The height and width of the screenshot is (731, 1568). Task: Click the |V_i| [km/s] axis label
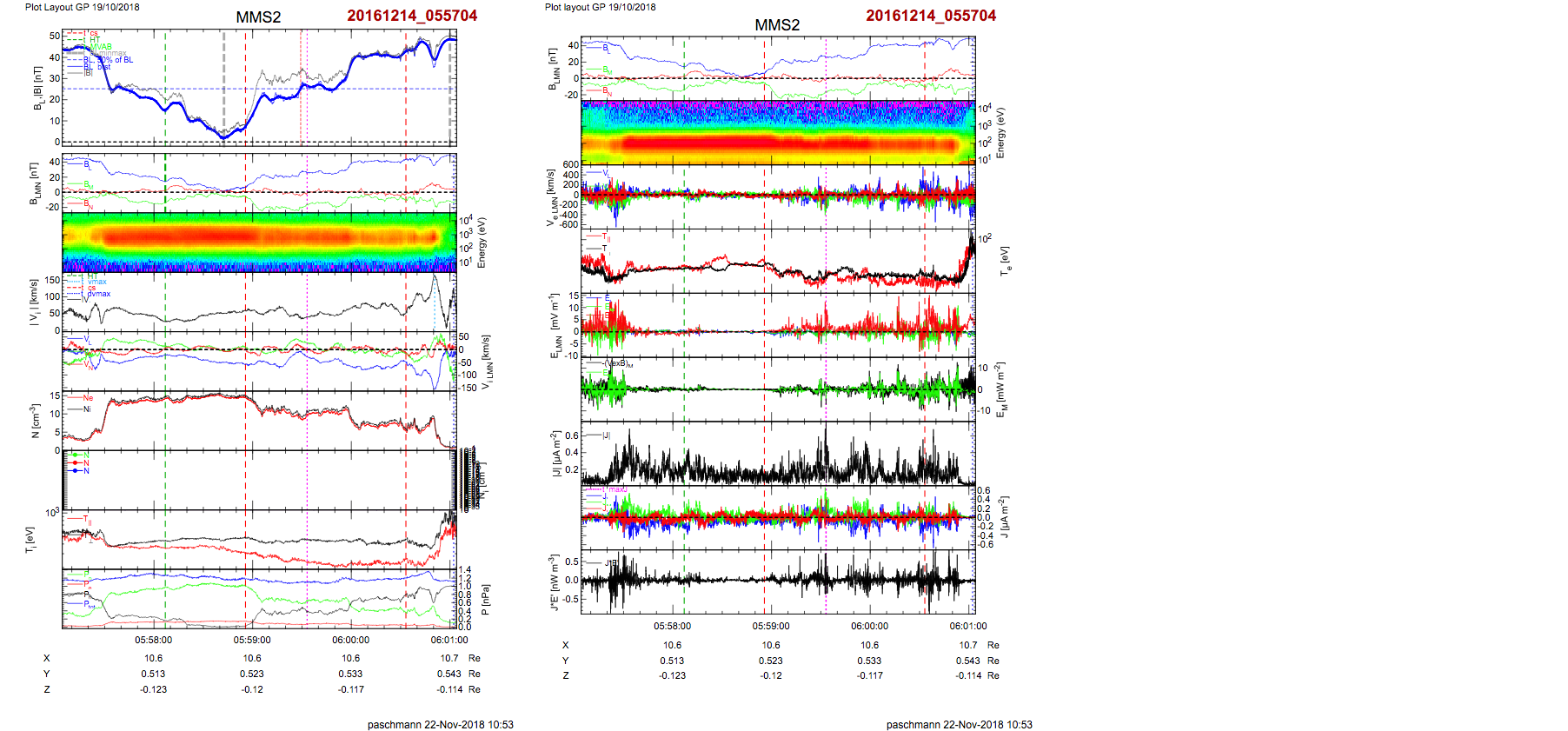34,302
